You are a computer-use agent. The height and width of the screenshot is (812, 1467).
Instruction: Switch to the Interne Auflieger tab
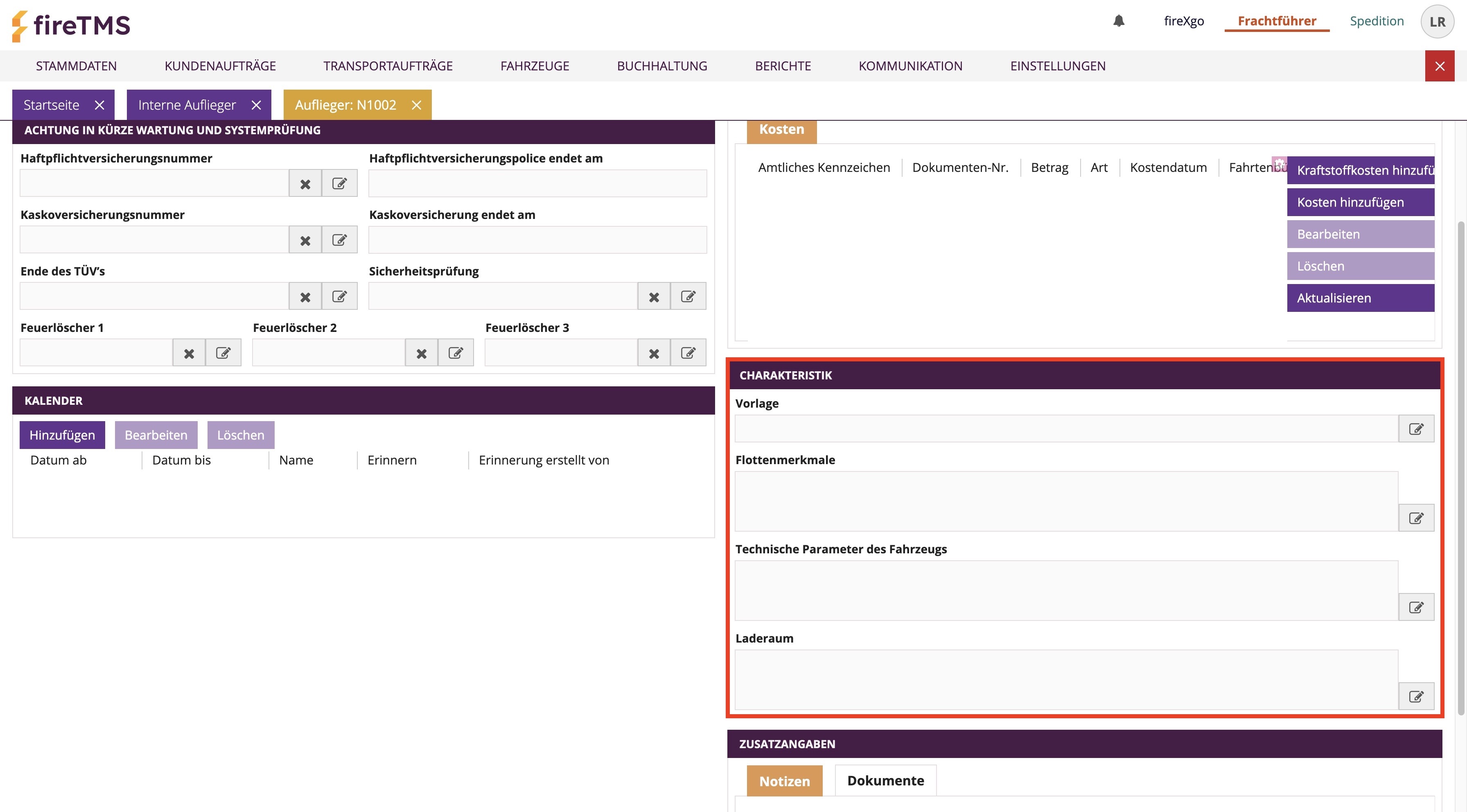pyautogui.click(x=187, y=105)
